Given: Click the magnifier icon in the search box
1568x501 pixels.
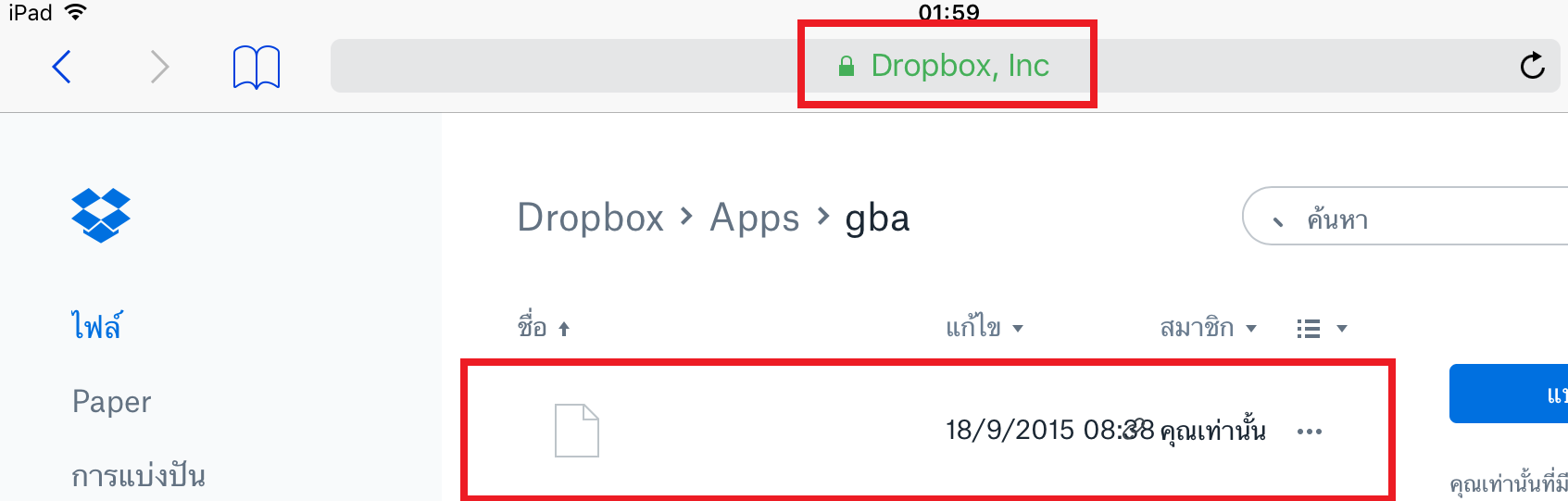Looking at the screenshot, I should tap(1278, 220).
